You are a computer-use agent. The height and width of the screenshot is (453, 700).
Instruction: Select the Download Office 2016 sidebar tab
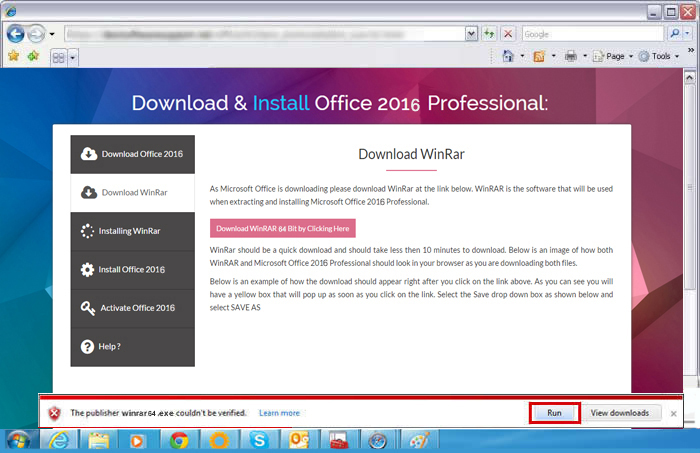click(133, 154)
